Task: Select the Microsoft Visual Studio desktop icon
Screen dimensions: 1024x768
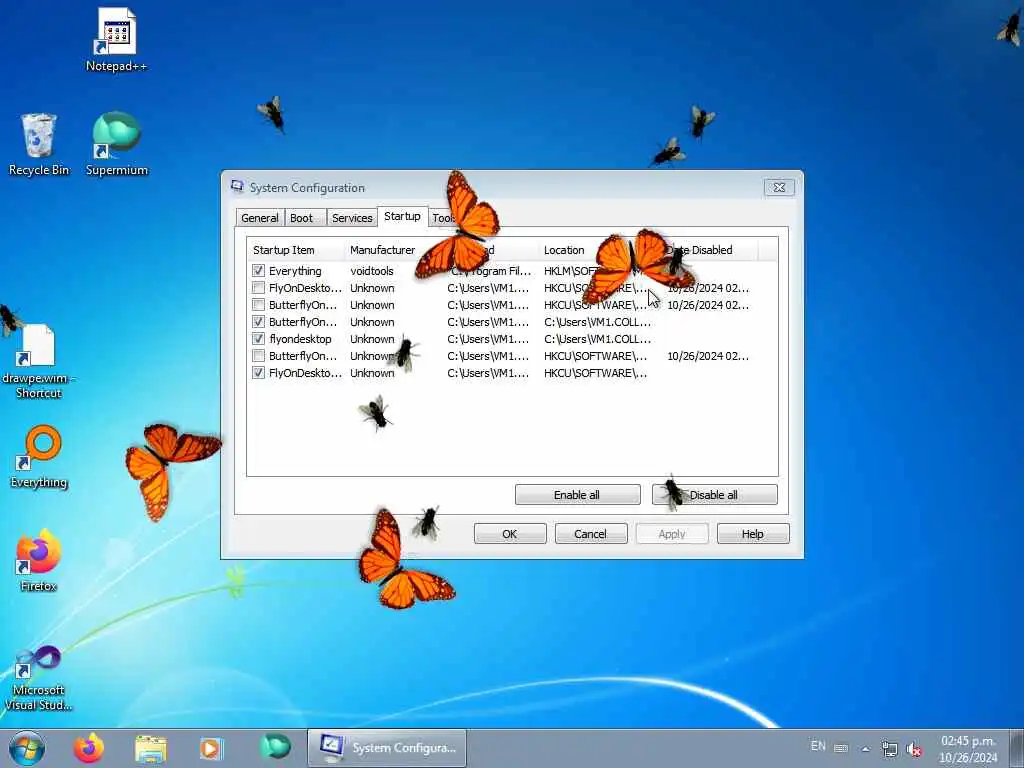Action: tap(39, 677)
